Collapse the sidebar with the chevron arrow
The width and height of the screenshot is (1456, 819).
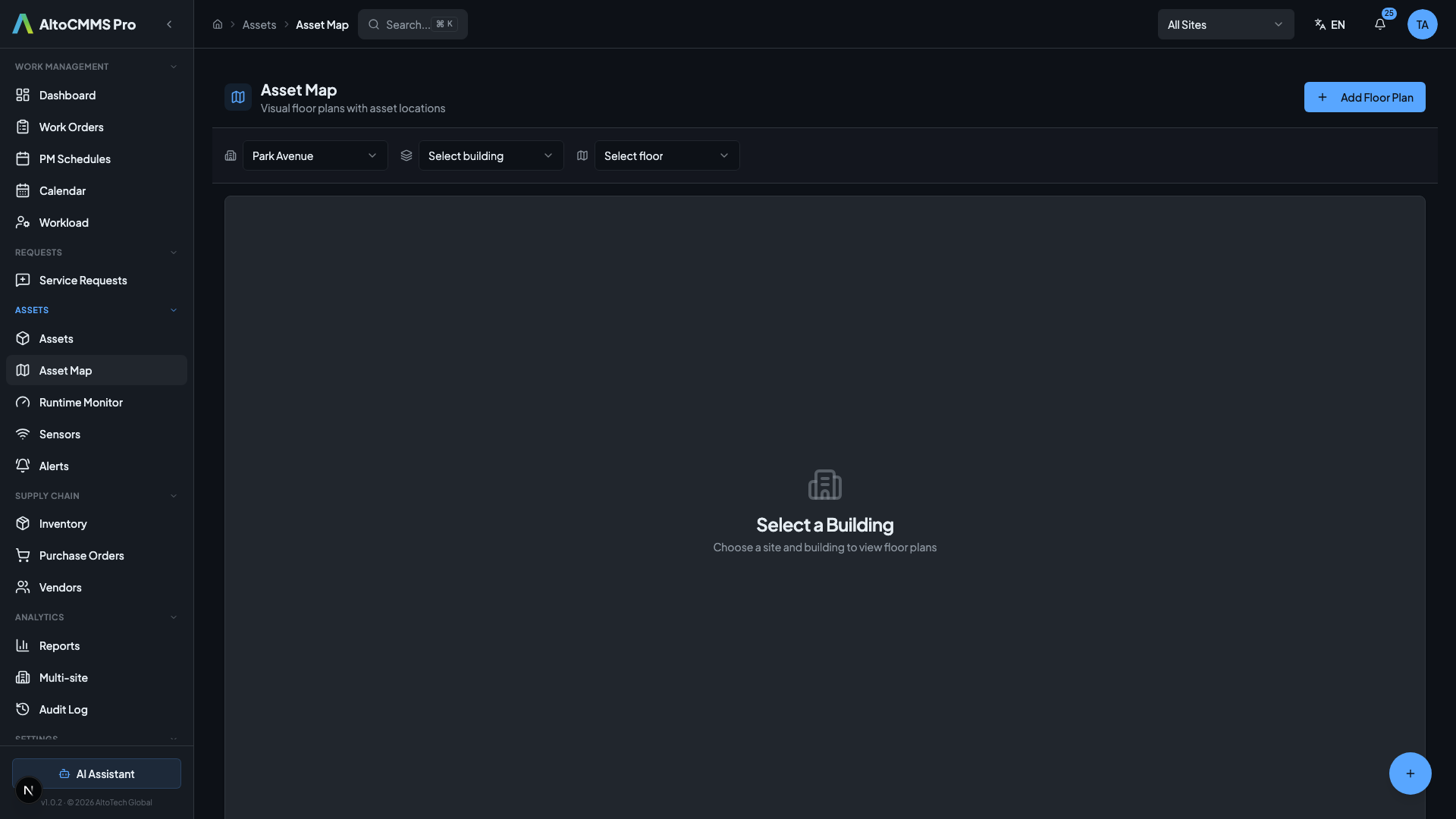pos(169,24)
